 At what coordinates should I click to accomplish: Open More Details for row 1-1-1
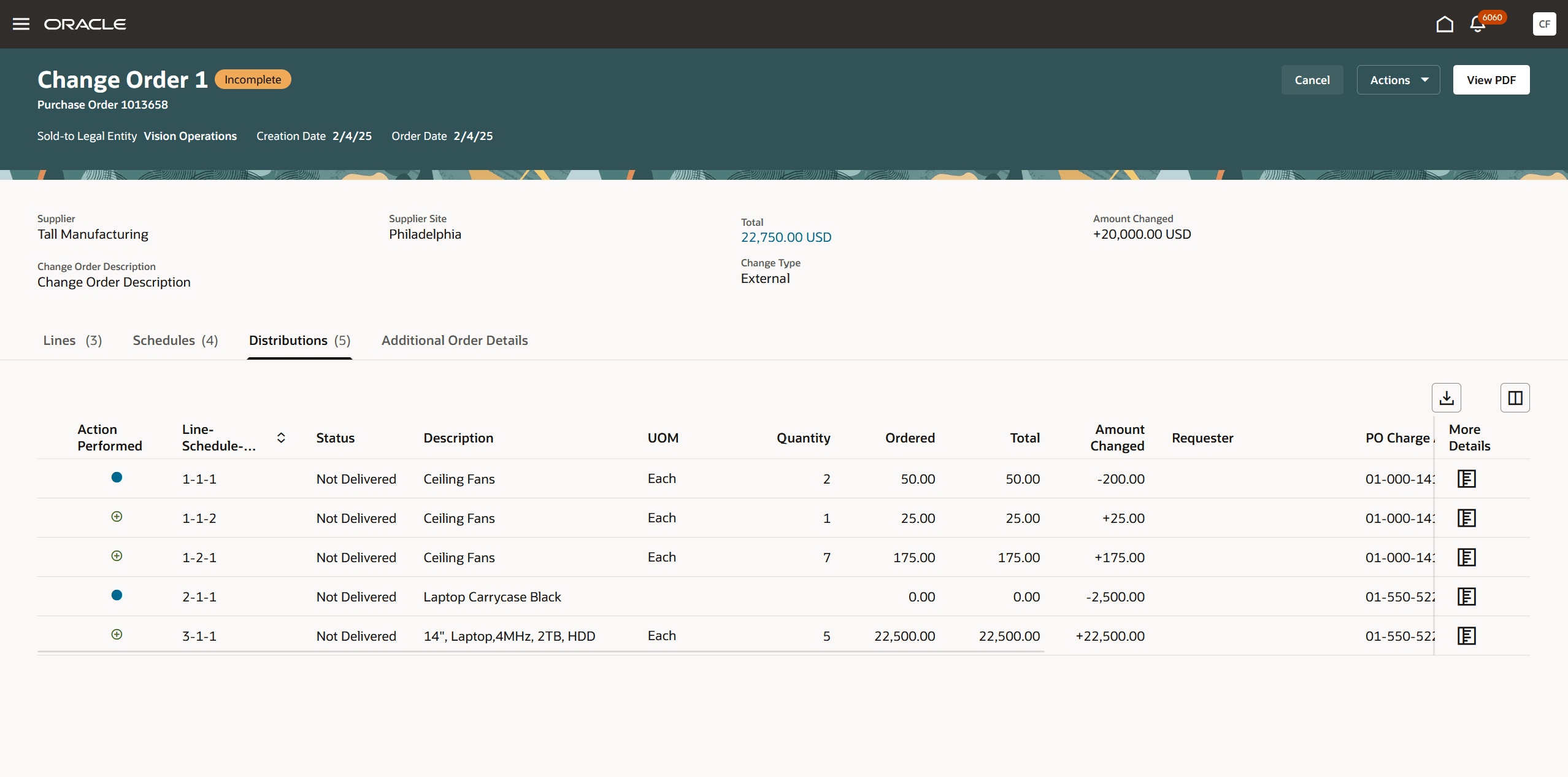tap(1466, 479)
